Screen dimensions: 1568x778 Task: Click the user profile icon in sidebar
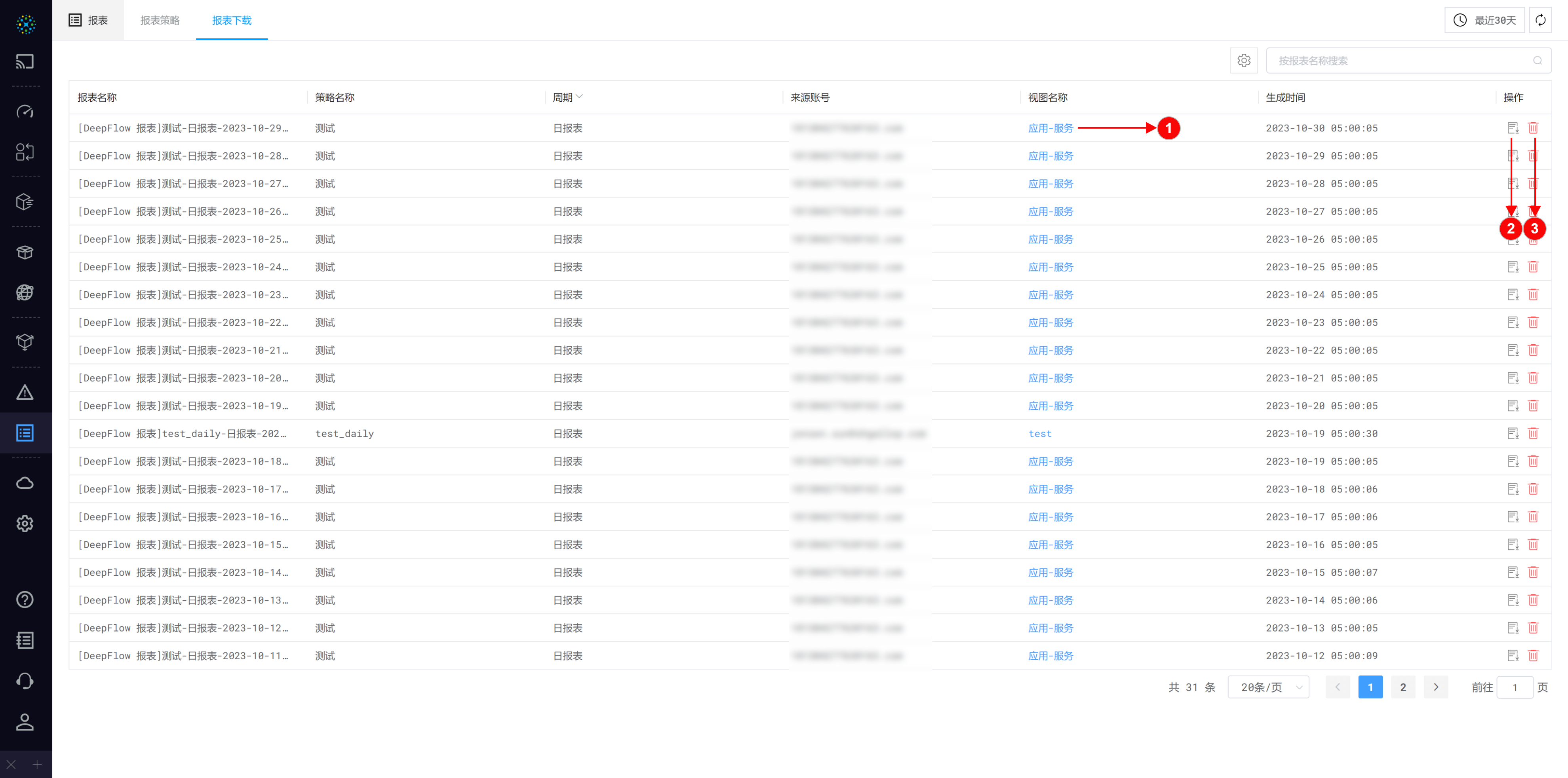[25, 722]
